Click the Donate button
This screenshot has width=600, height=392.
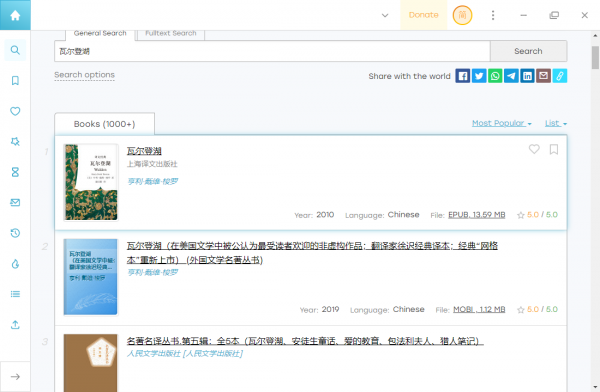[424, 15]
